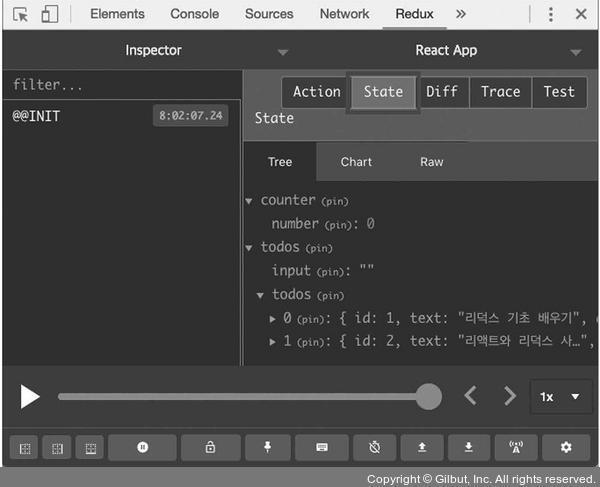Image resolution: width=600 pixels, height=487 pixels.
Task: Select the @@INIT action entry
Action: tap(122, 116)
